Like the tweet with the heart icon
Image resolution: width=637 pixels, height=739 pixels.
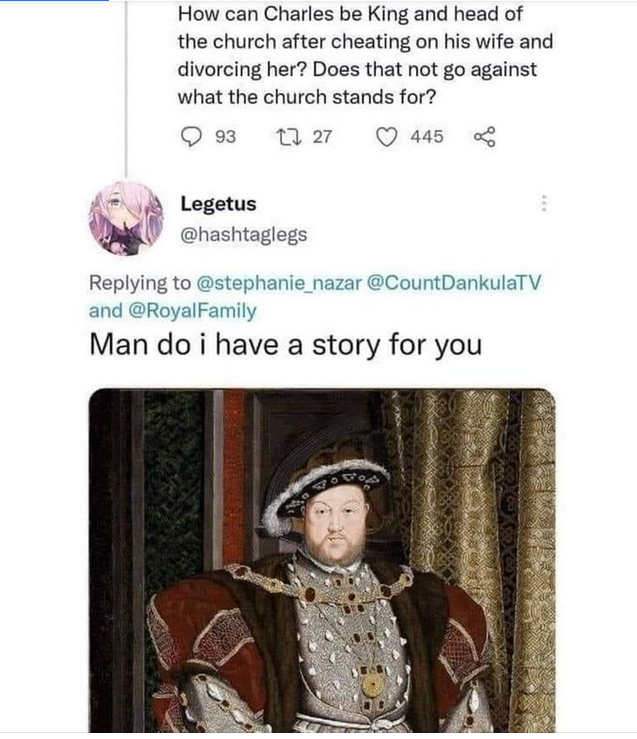386,137
